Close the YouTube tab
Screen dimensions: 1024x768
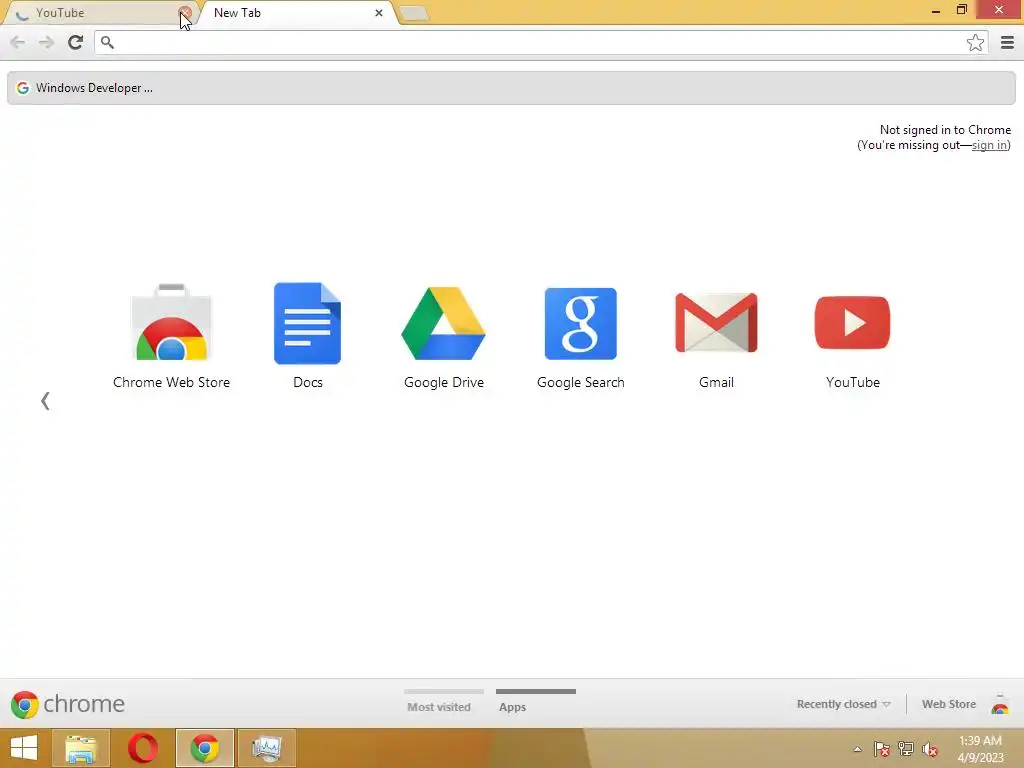185,12
